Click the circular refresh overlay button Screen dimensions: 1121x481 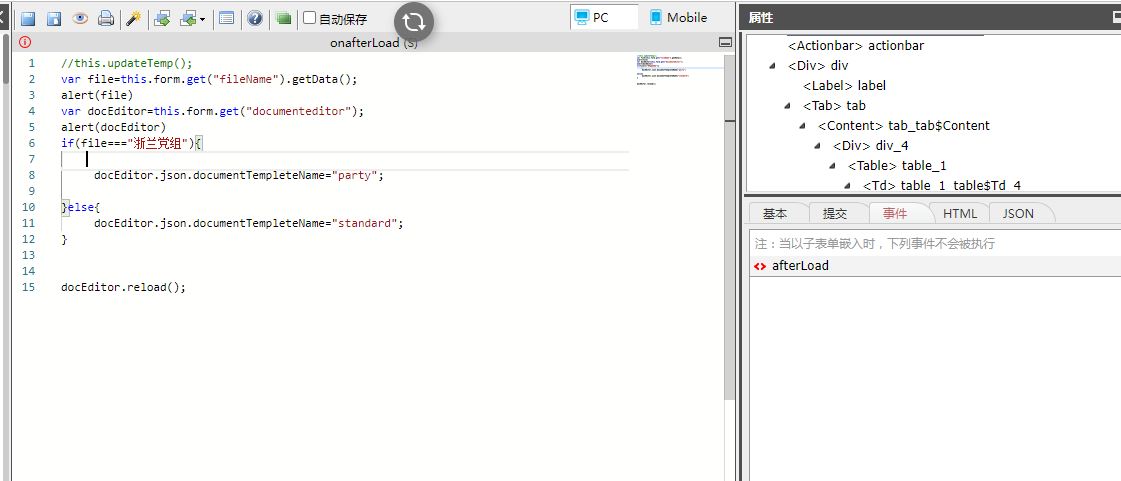(x=414, y=21)
